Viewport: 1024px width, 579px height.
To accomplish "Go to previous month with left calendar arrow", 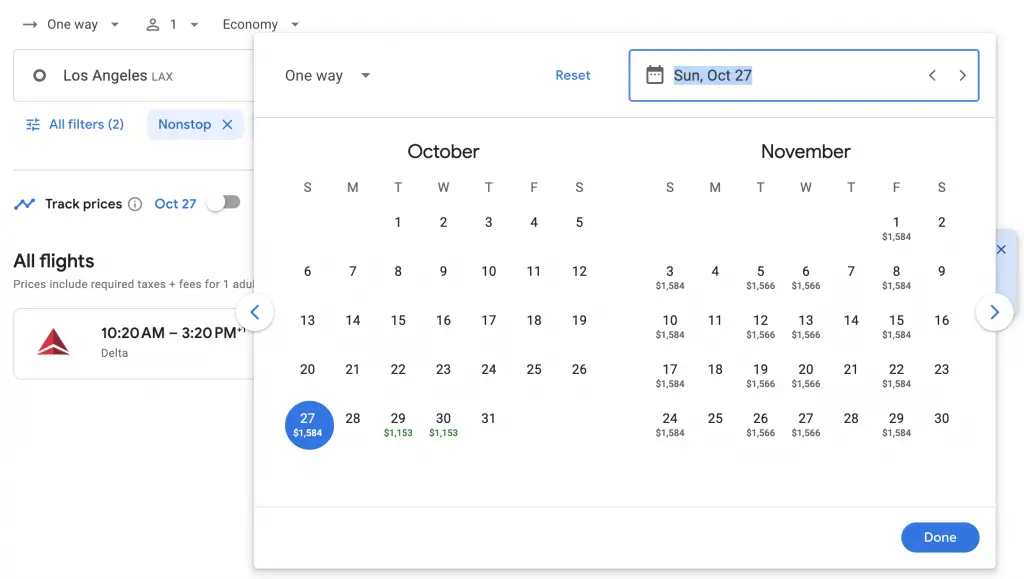I will [x=254, y=312].
